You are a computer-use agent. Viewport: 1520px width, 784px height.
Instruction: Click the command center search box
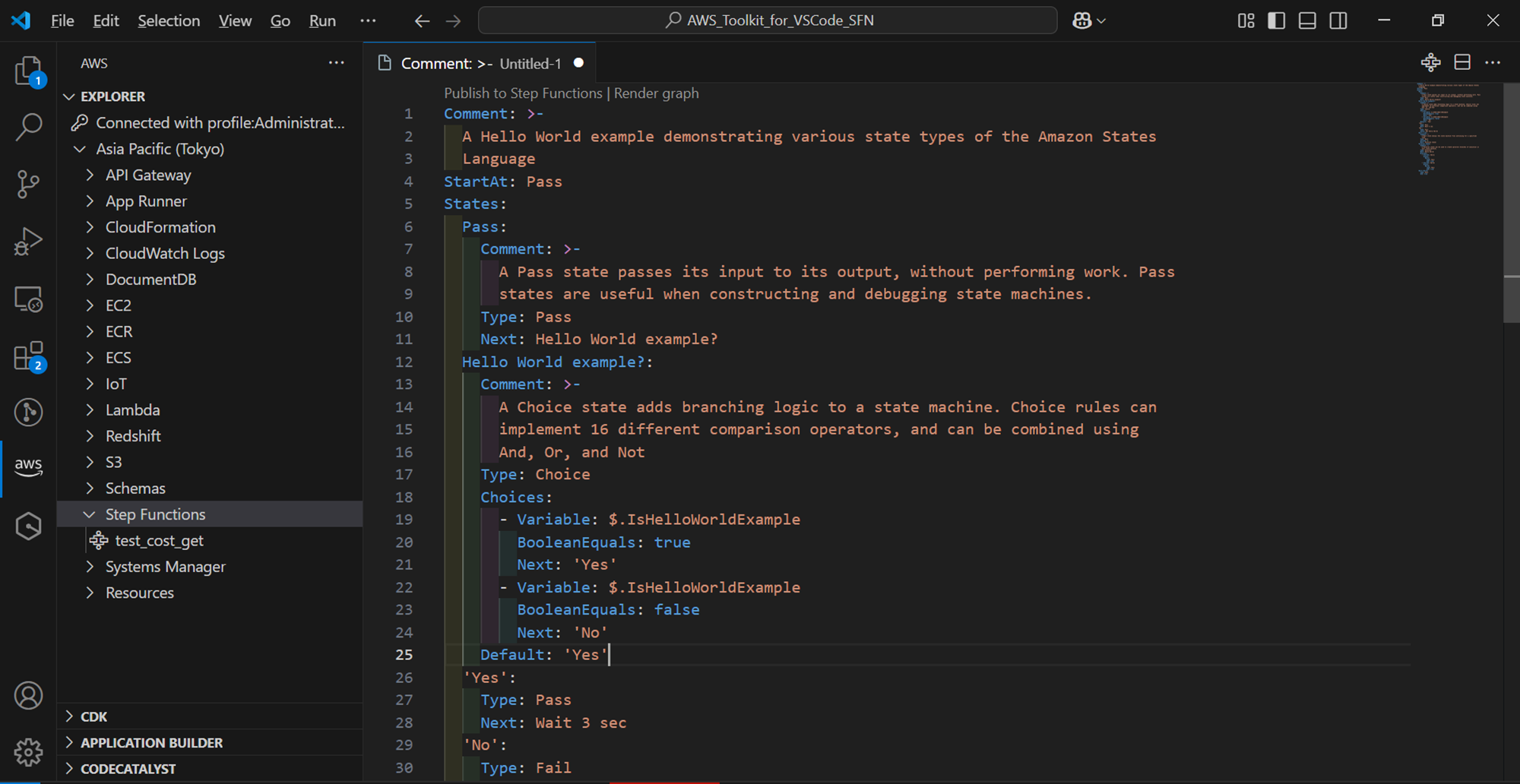coord(768,21)
